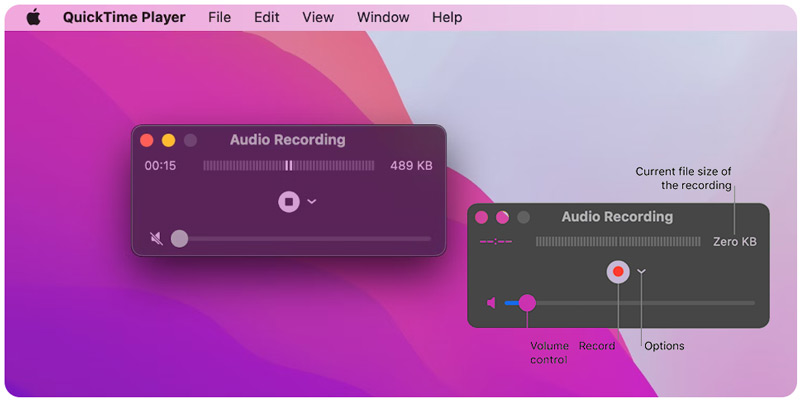Close the Zero KB Audio Recording window

pos(481,217)
